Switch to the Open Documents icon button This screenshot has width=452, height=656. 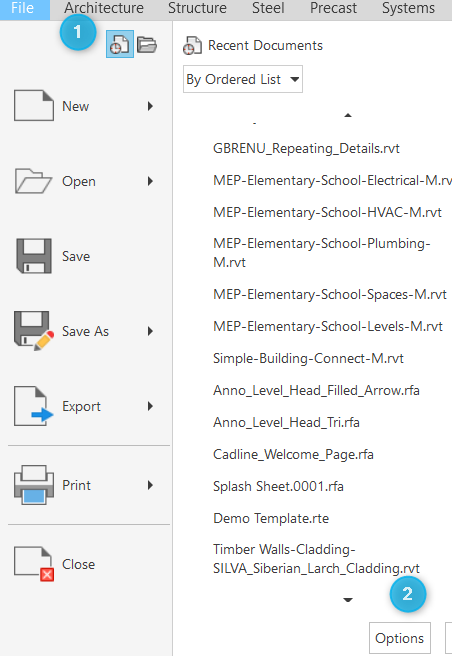coord(147,44)
